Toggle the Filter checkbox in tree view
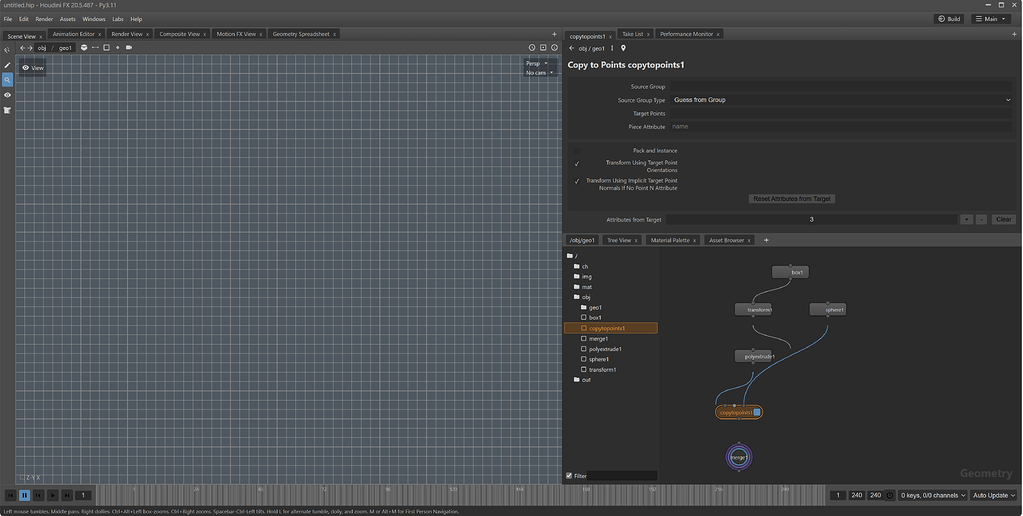Image resolution: width=1023 pixels, height=516 pixels. pos(569,476)
